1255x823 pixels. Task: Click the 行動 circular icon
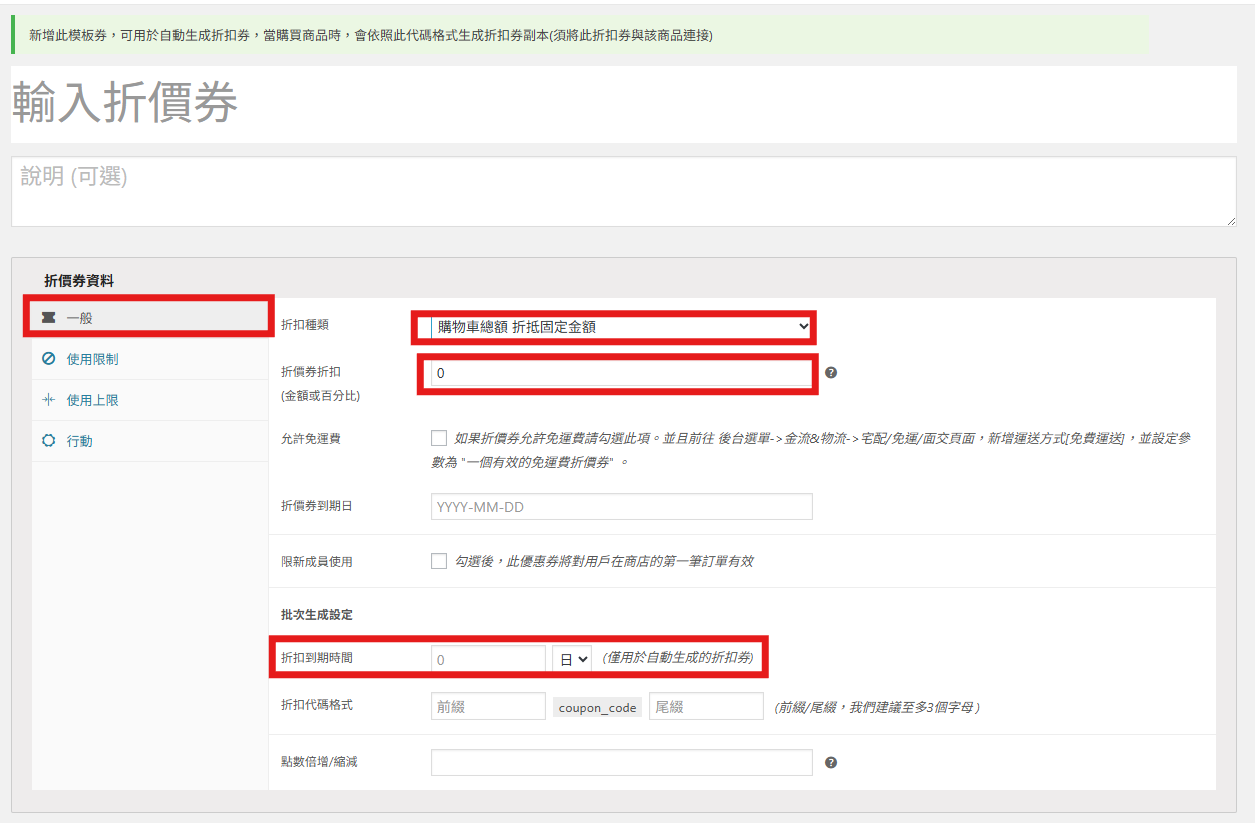click(x=48, y=441)
